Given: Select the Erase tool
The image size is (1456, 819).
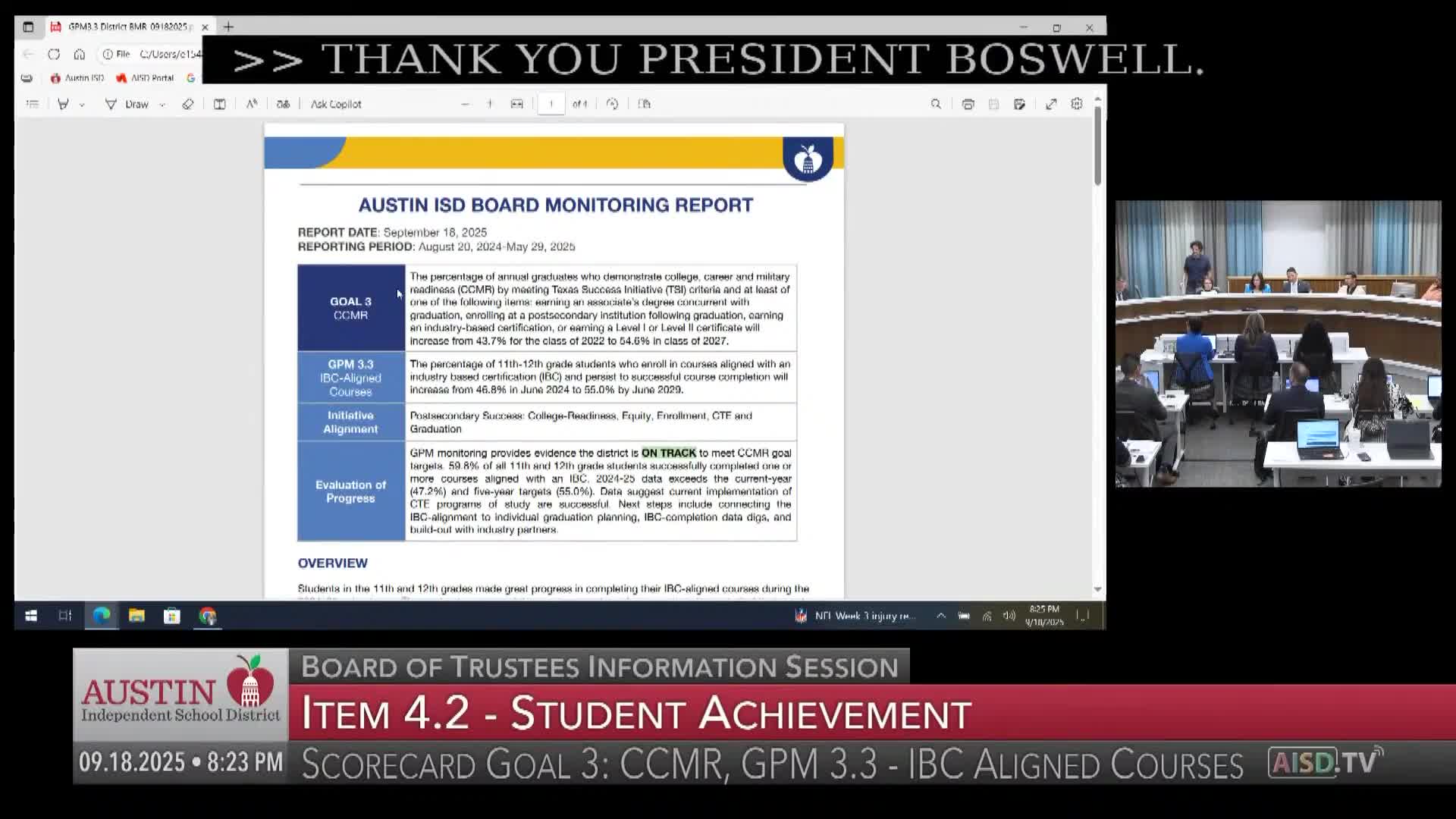Looking at the screenshot, I should [188, 104].
